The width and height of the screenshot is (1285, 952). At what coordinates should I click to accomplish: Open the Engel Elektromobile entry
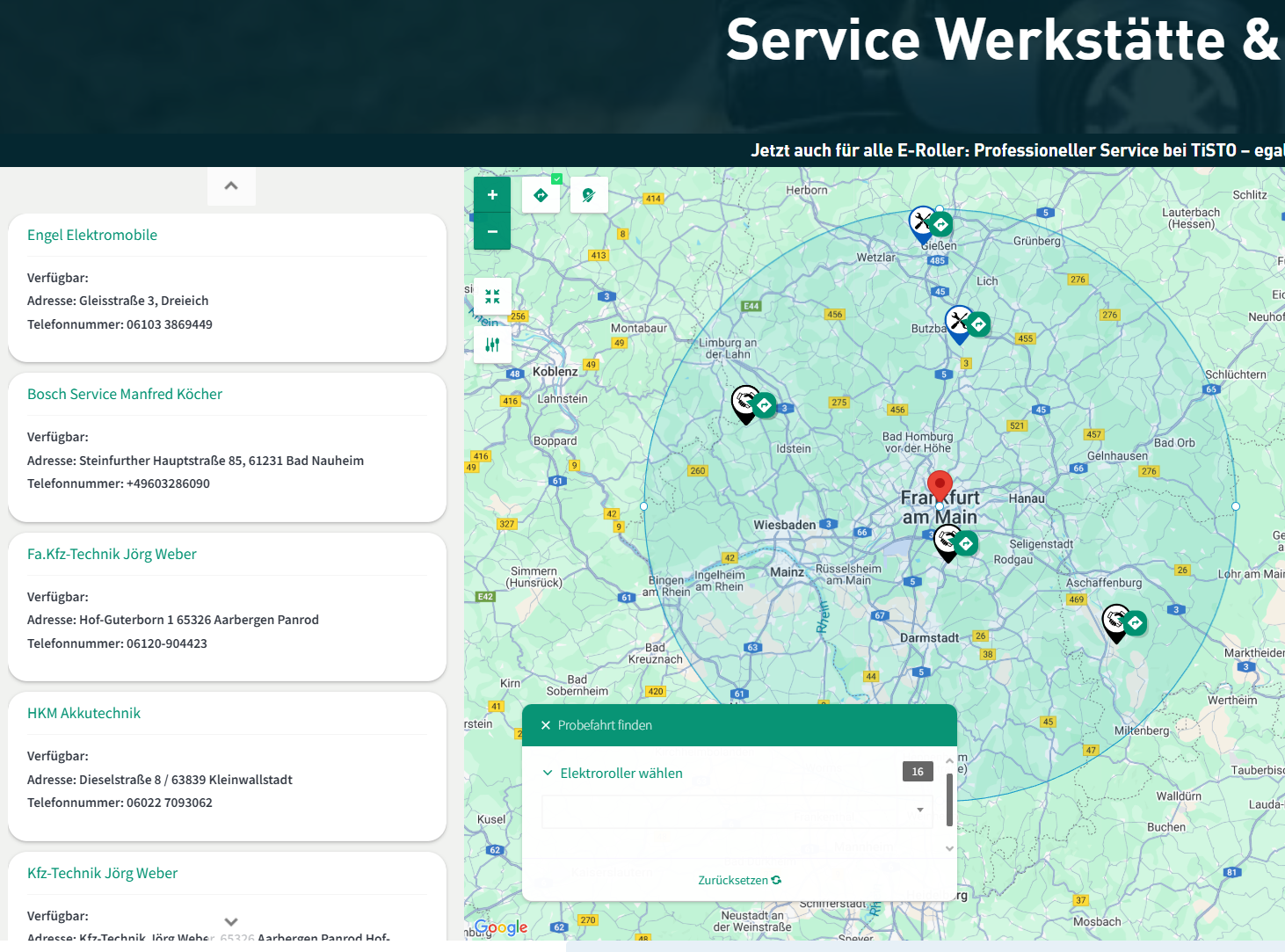pos(92,235)
